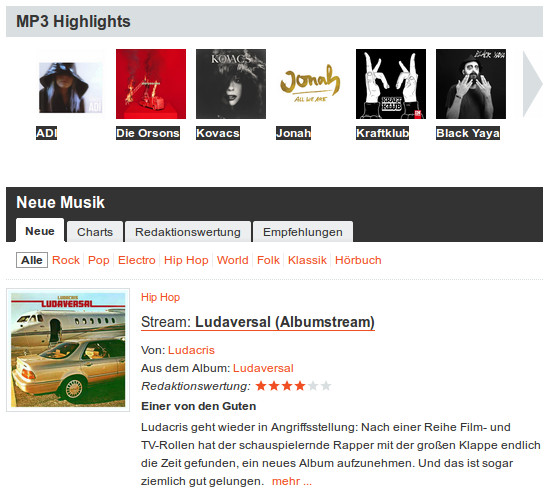Switch to the Charts tab

coord(95,232)
